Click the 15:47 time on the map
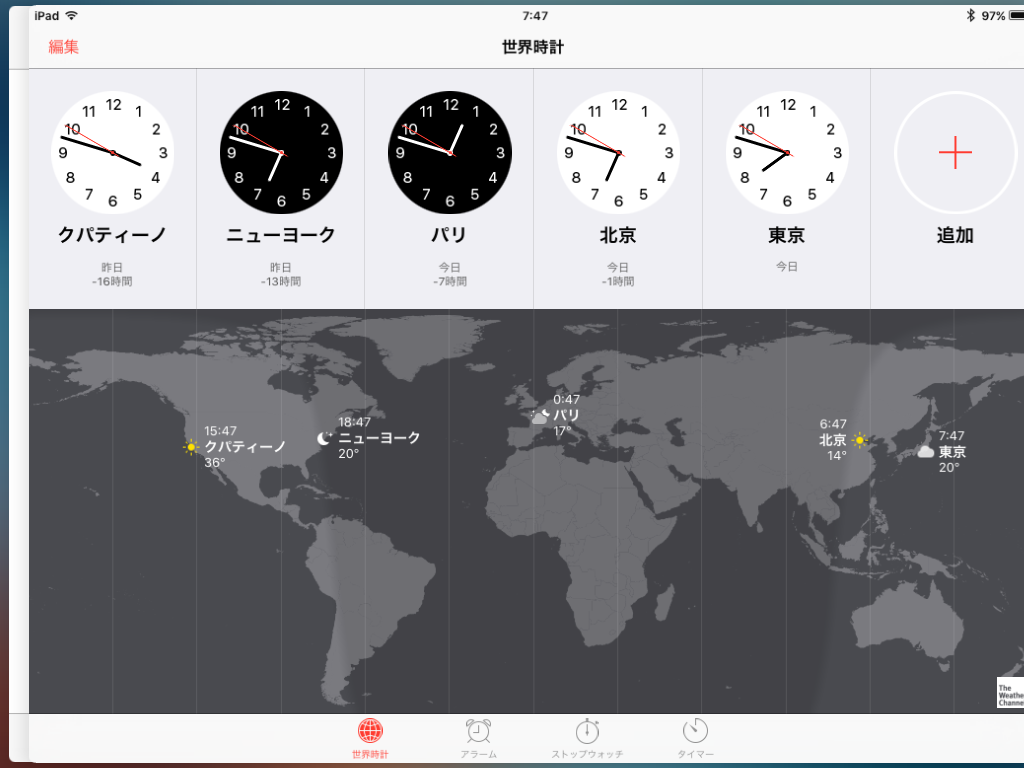The image size is (1024, 768). [220, 431]
